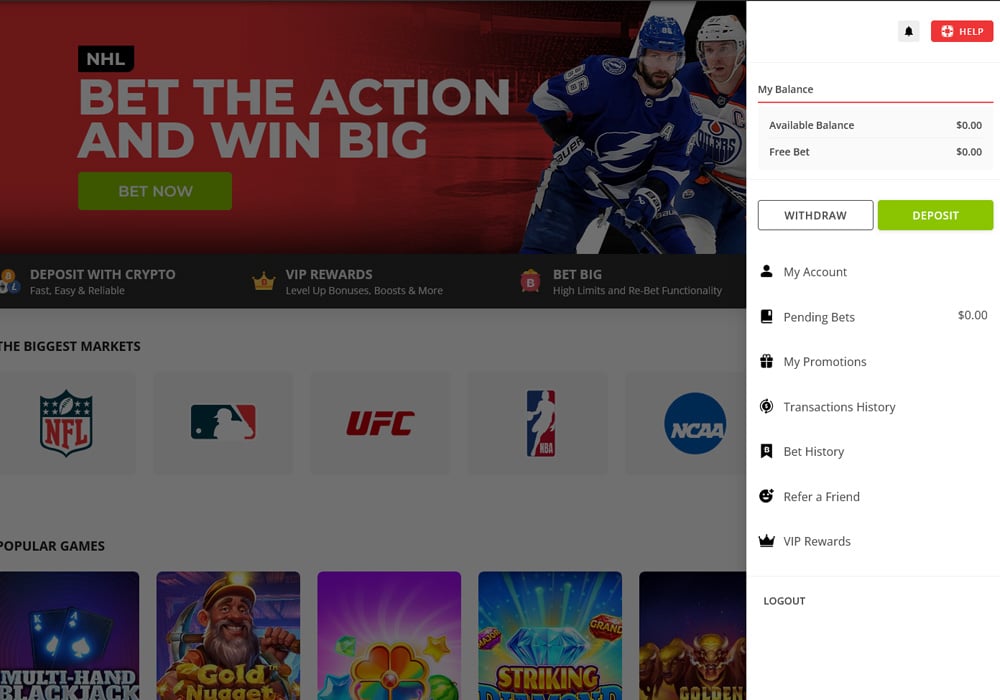
Task: Click the Pending Bets book icon
Action: tap(767, 317)
